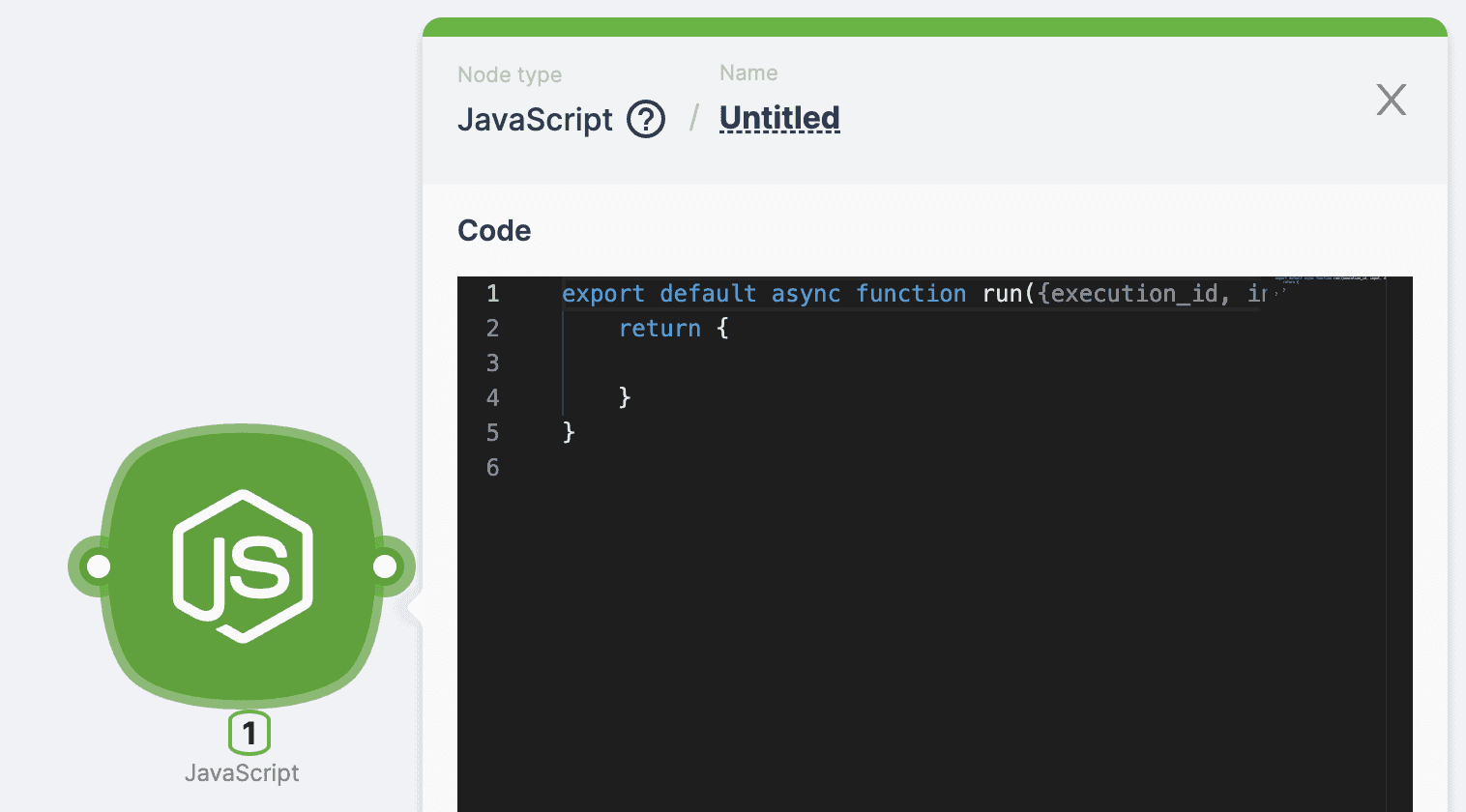The width and height of the screenshot is (1466, 812).
Task: Click line number 1 in the gutter
Action: (x=492, y=294)
